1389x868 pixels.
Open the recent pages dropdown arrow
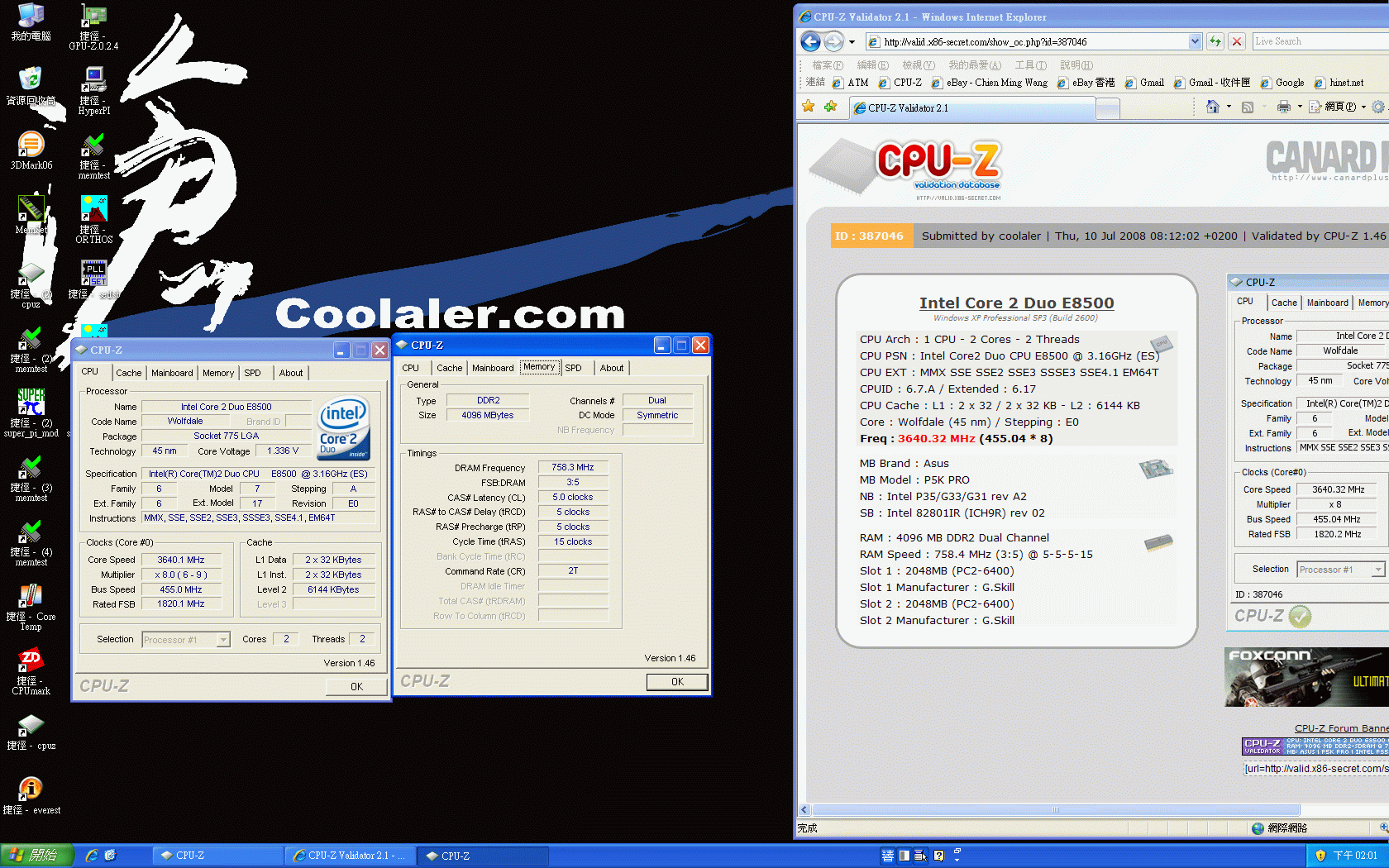(852, 41)
